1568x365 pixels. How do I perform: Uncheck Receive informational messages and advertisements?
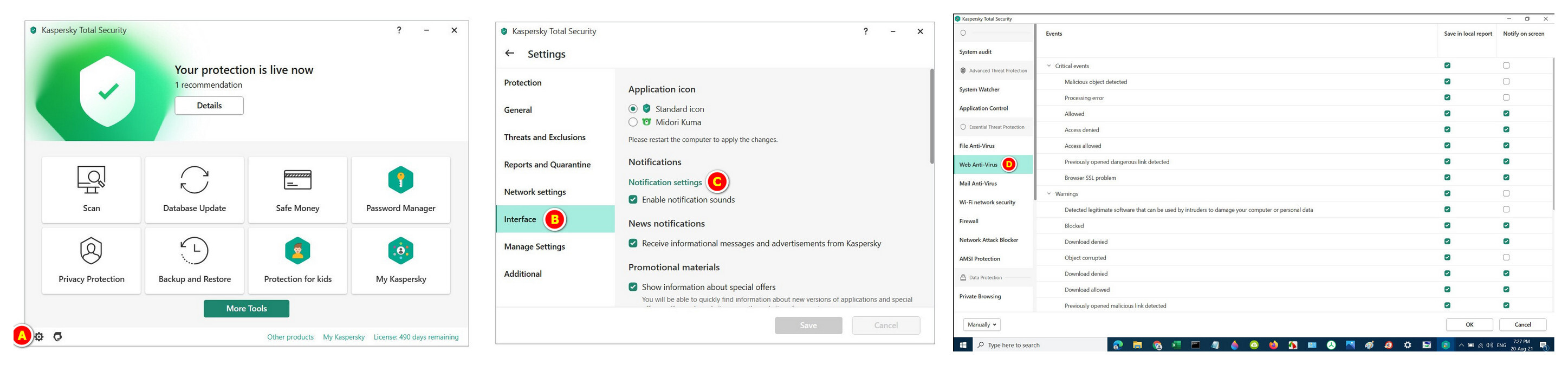633,243
